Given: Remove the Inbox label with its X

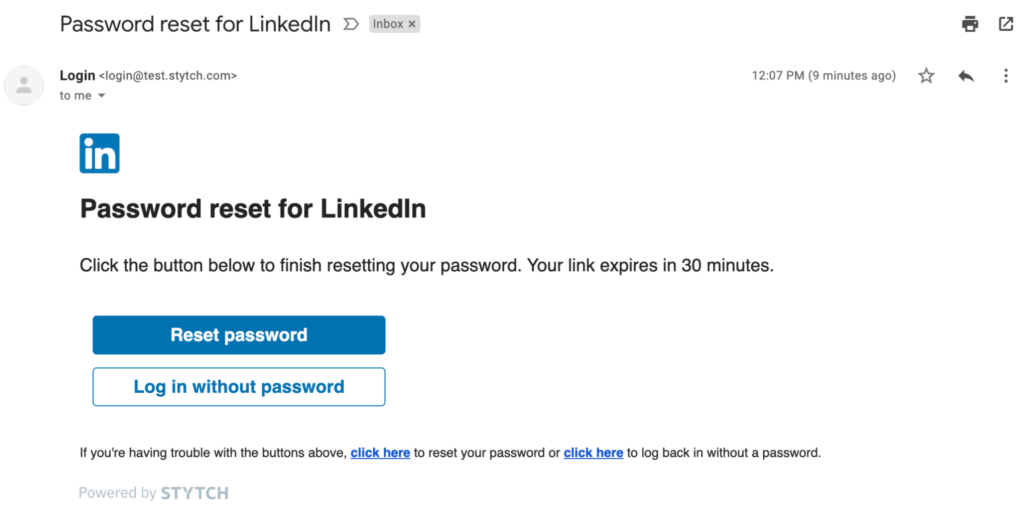Looking at the screenshot, I should [412, 24].
